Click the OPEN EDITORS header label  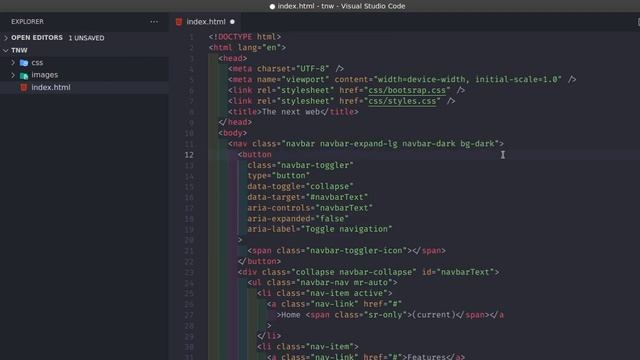(37, 38)
